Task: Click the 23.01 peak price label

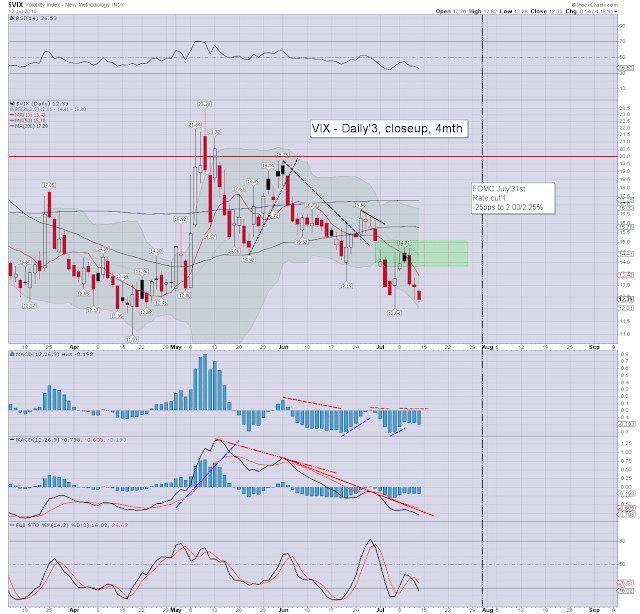Action: 205,105
